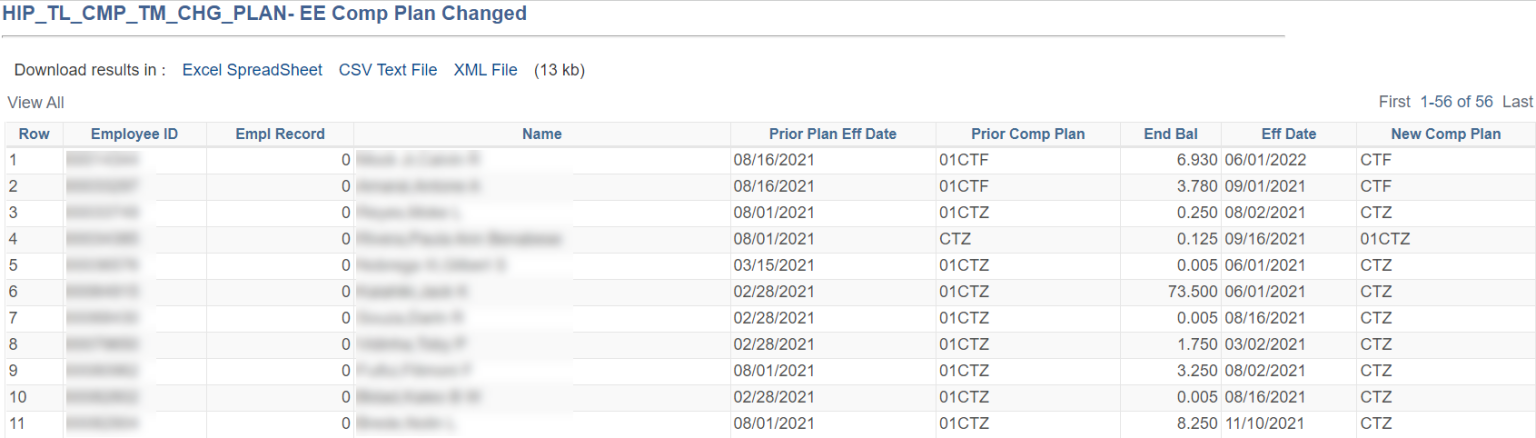1536x438 pixels.
Task: Sort by Prior Plan Eff Date header
Action: 832,134
